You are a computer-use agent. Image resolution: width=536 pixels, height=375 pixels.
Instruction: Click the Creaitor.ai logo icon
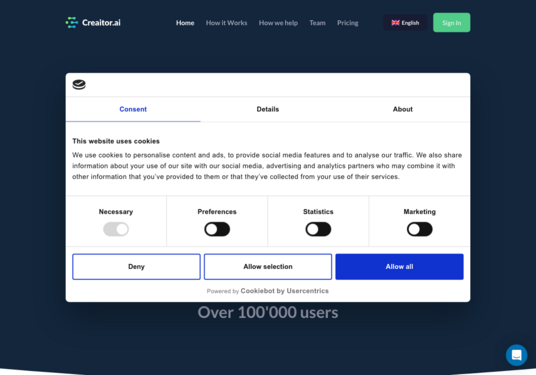point(71,23)
